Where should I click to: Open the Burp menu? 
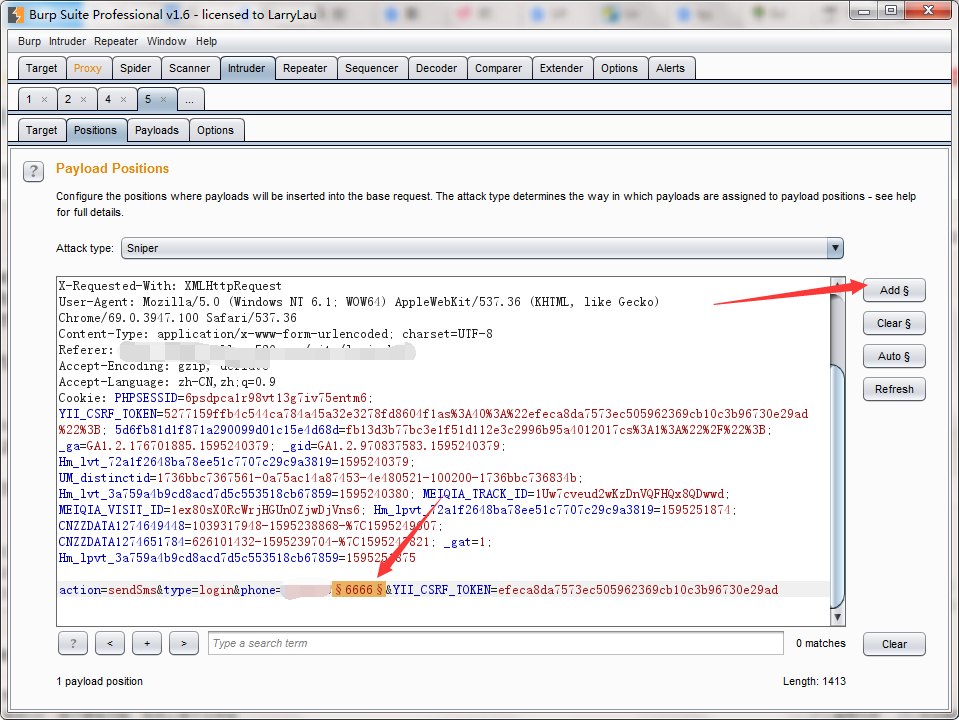29,41
